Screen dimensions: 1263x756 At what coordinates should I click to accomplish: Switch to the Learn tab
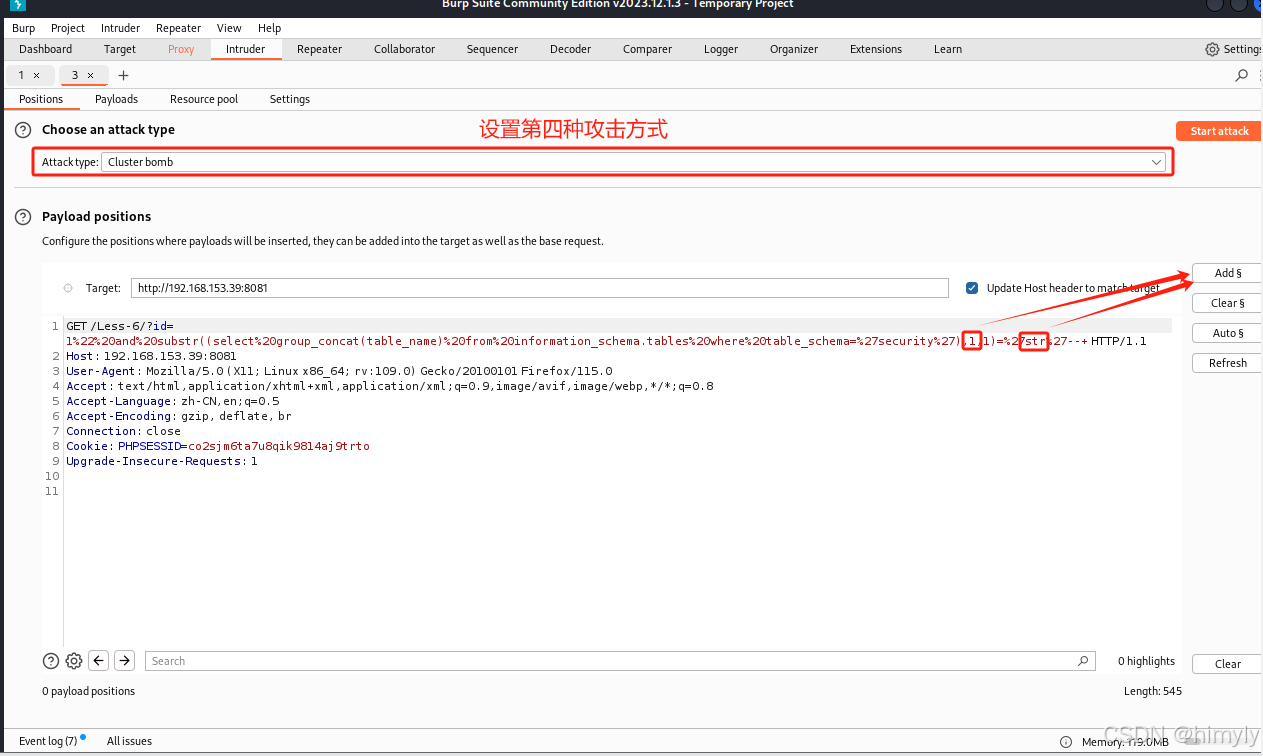[948, 49]
